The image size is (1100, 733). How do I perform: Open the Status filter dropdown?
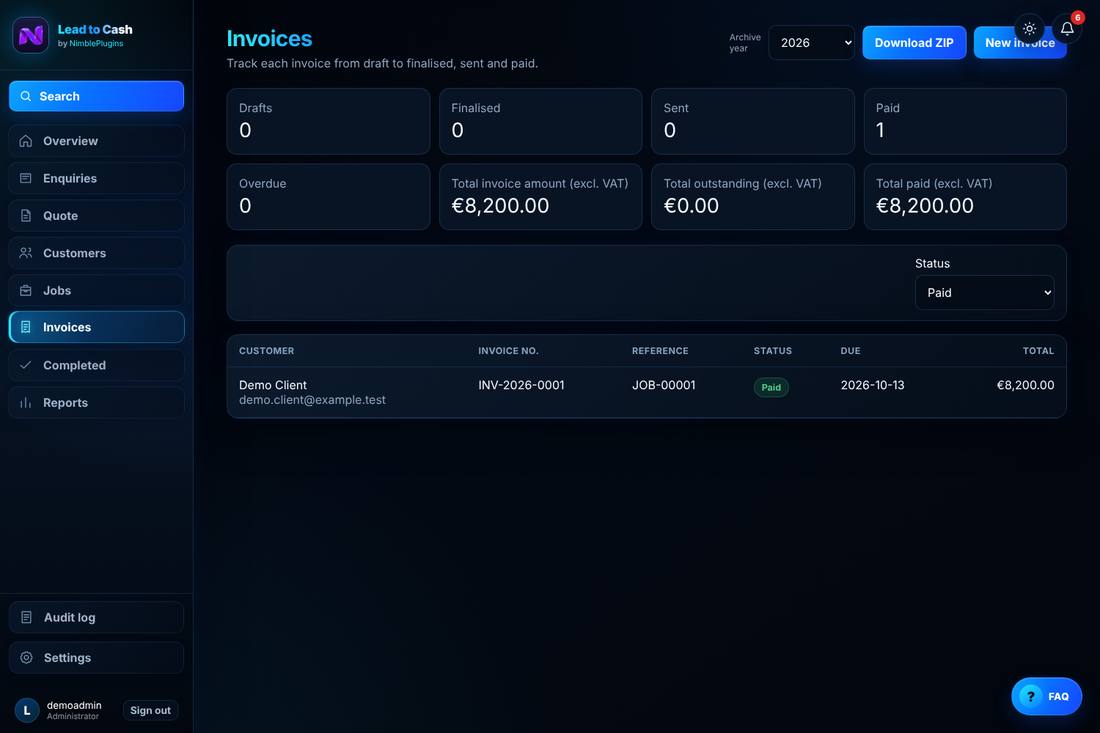[984, 292]
